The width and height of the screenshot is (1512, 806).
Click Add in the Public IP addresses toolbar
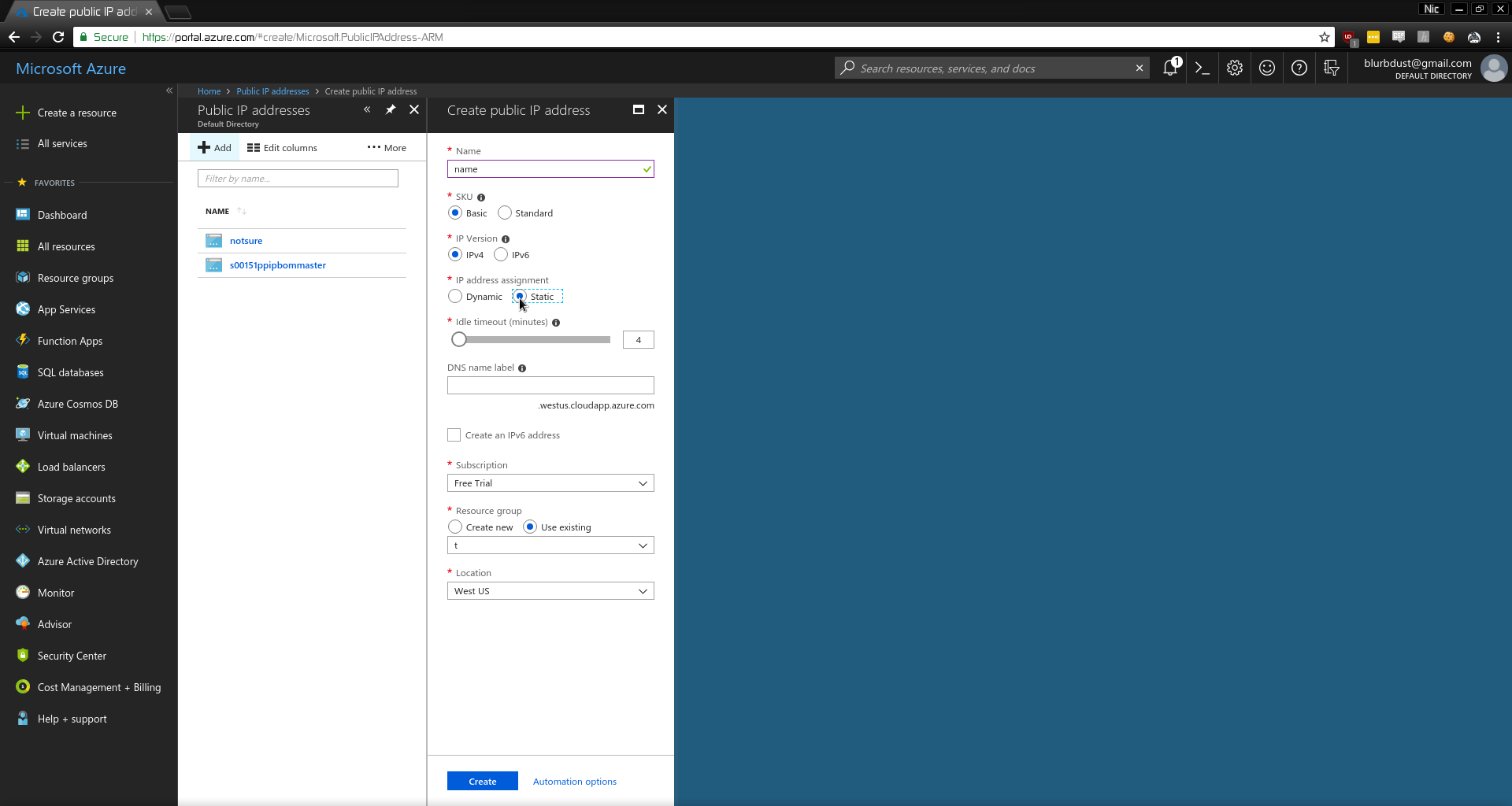tap(214, 148)
